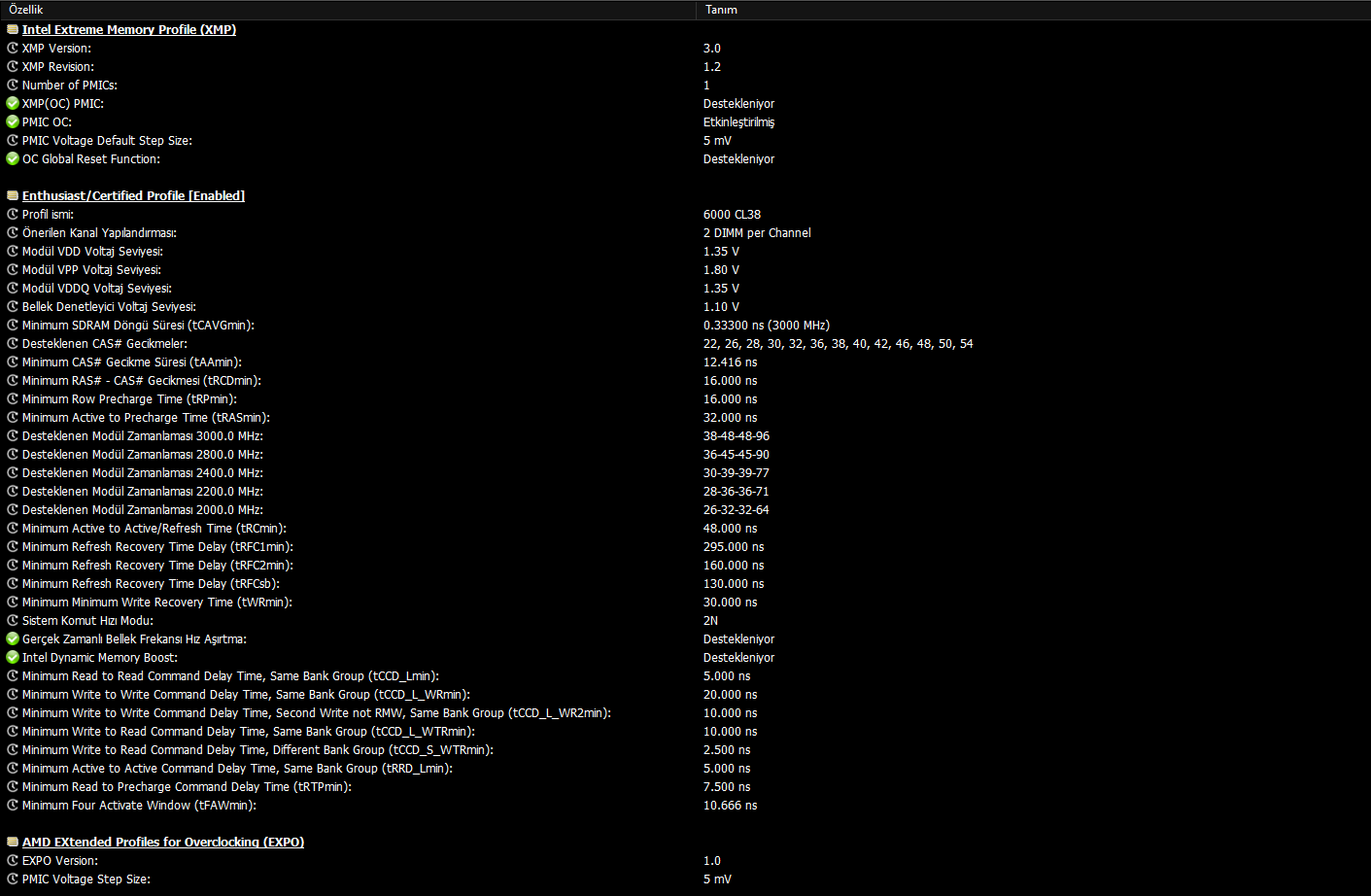
Task: Click the icon beside Bellek Denetleyici Voltaj Seviyesi
Action: [13, 307]
